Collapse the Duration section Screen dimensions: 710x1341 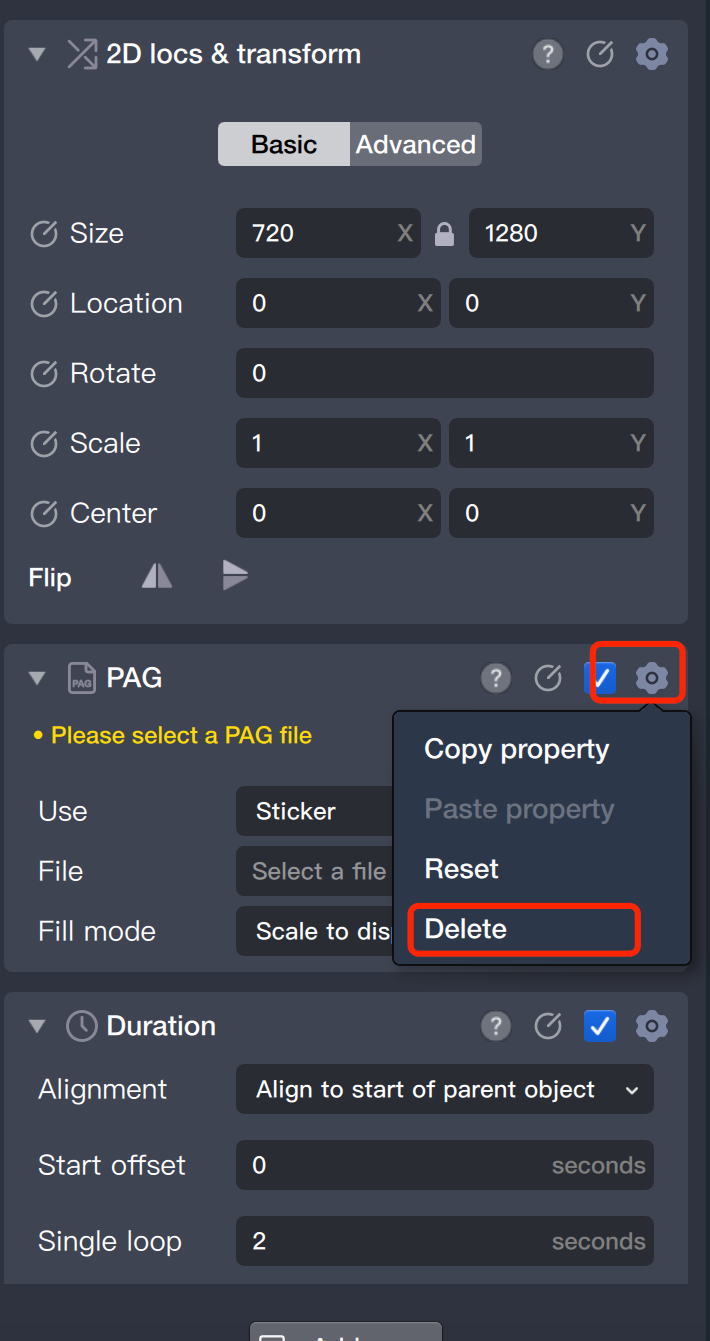click(x=38, y=1026)
